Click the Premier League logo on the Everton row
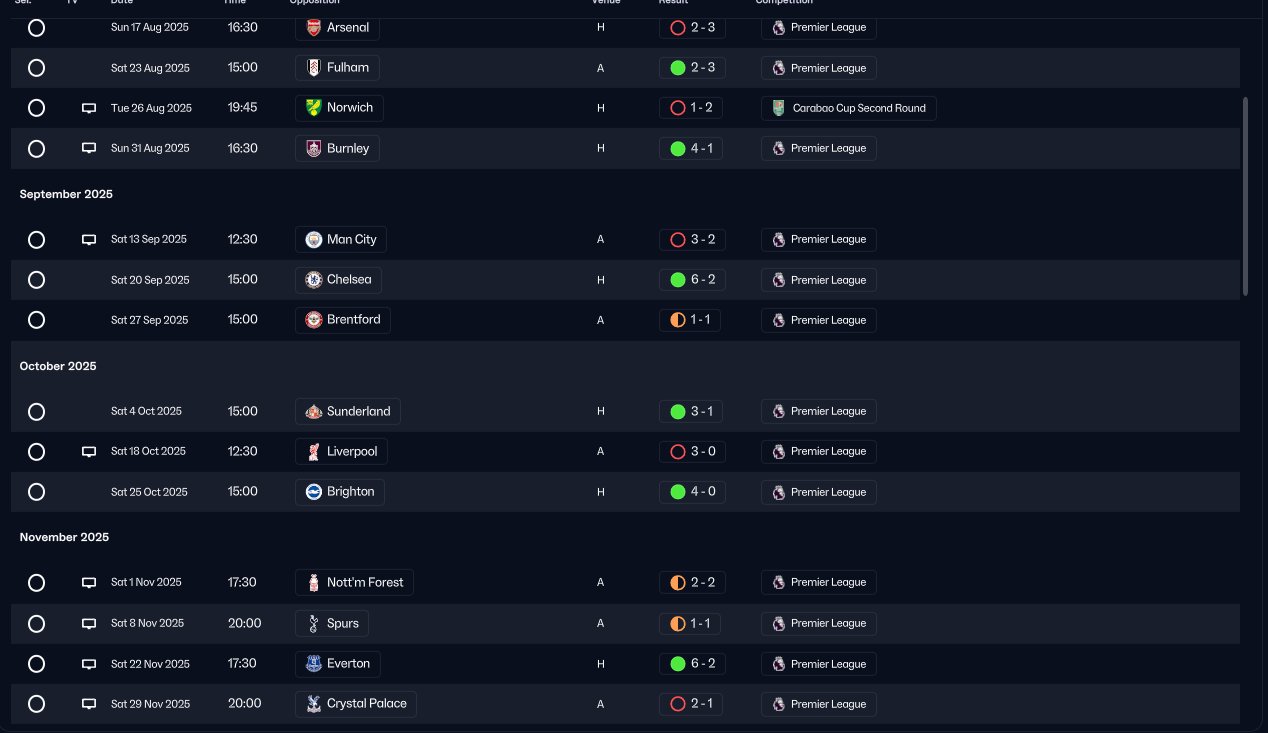 point(779,664)
